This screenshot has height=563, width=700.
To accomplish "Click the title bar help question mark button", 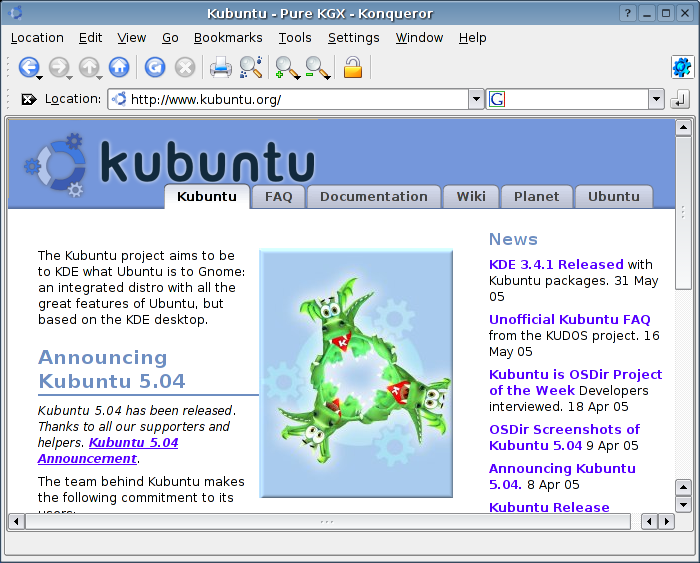I will [x=628, y=13].
